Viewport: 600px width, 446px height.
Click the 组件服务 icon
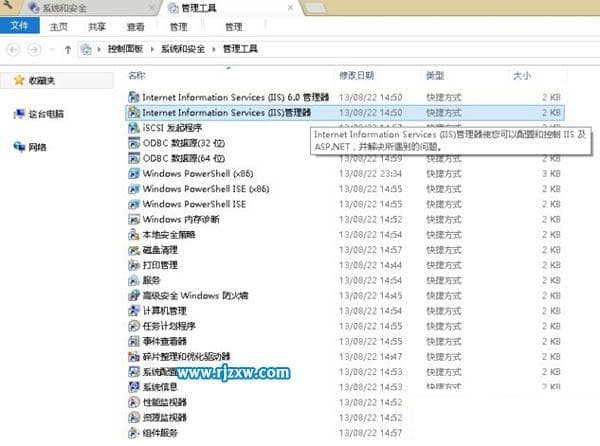pos(134,433)
